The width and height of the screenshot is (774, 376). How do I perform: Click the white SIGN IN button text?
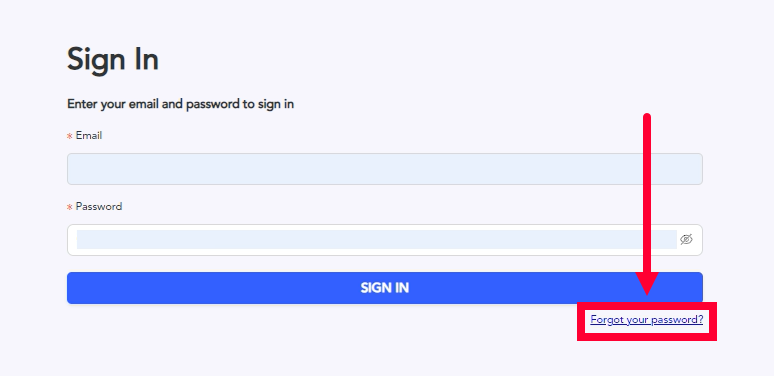385,288
